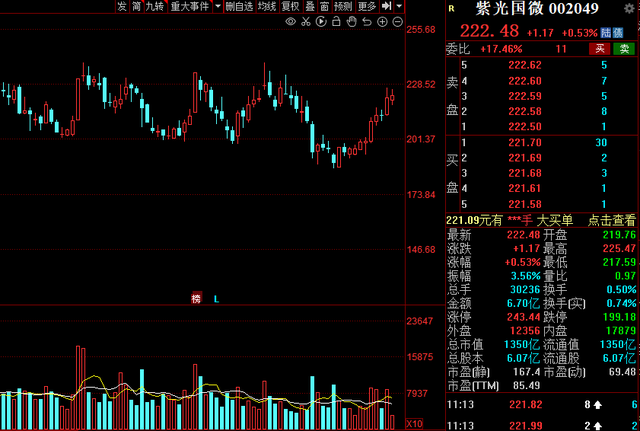Click sell level 5 price 222.62
640x431 pixels.
pos(524,65)
